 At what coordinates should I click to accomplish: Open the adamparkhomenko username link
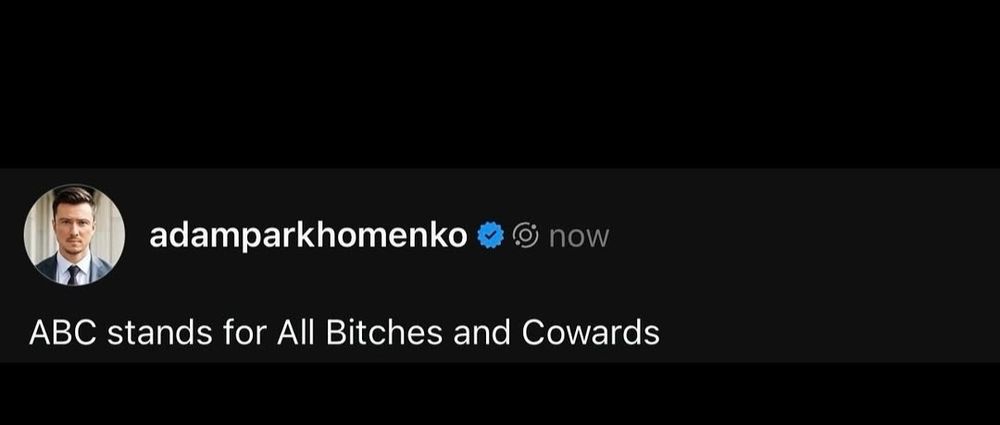(x=308, y=236)
